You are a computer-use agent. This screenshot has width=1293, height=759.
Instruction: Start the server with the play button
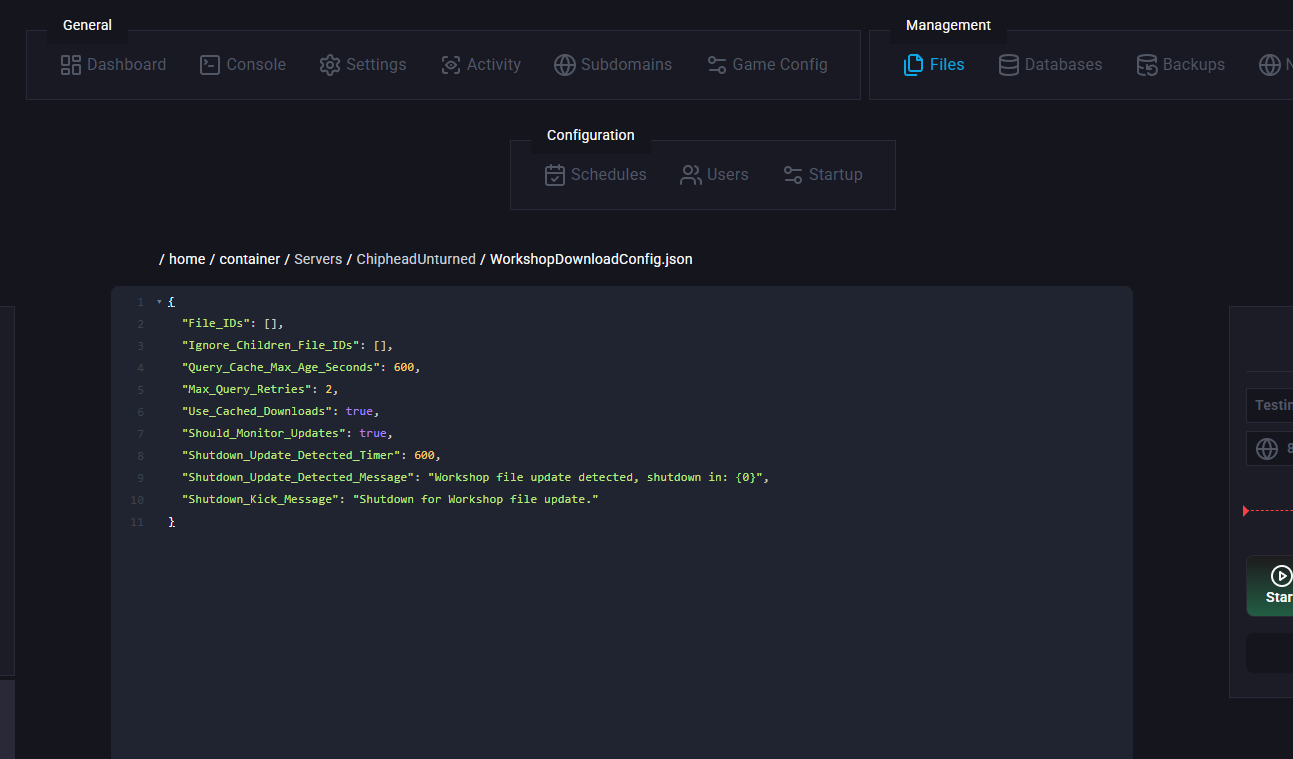coord(1270,586)
